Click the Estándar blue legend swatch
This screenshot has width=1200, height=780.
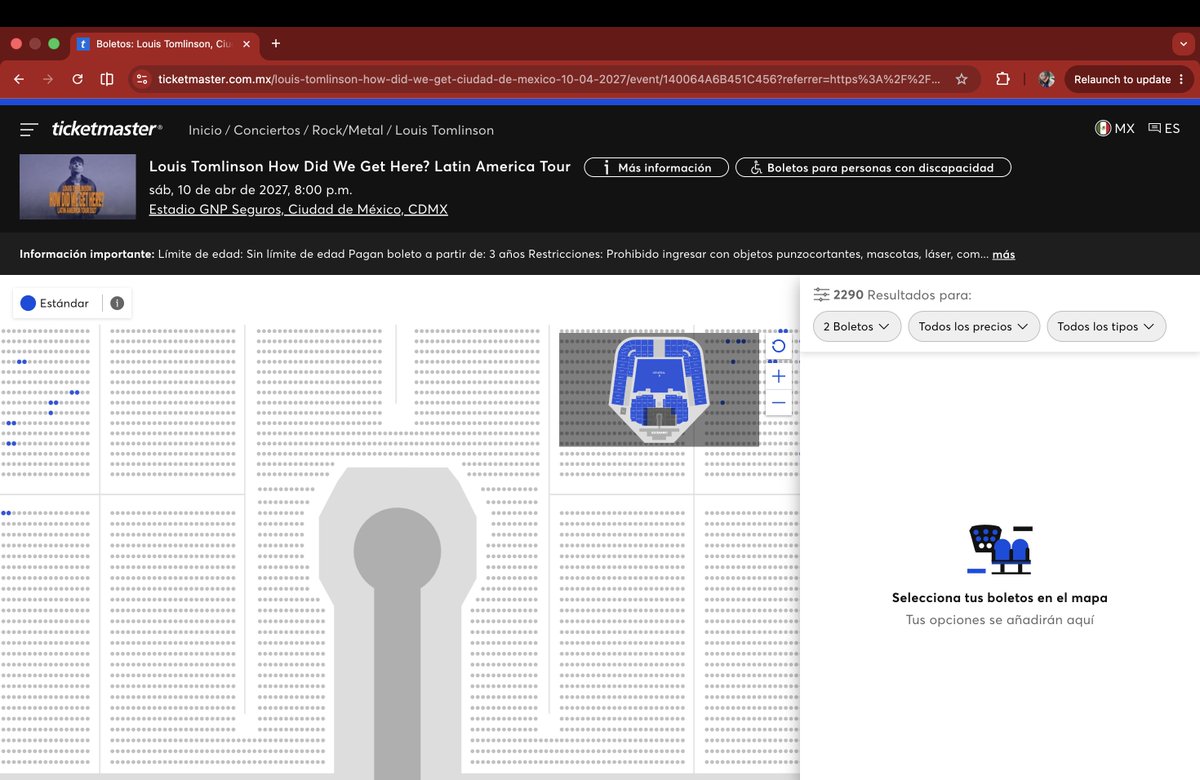(x=28, y=303)
